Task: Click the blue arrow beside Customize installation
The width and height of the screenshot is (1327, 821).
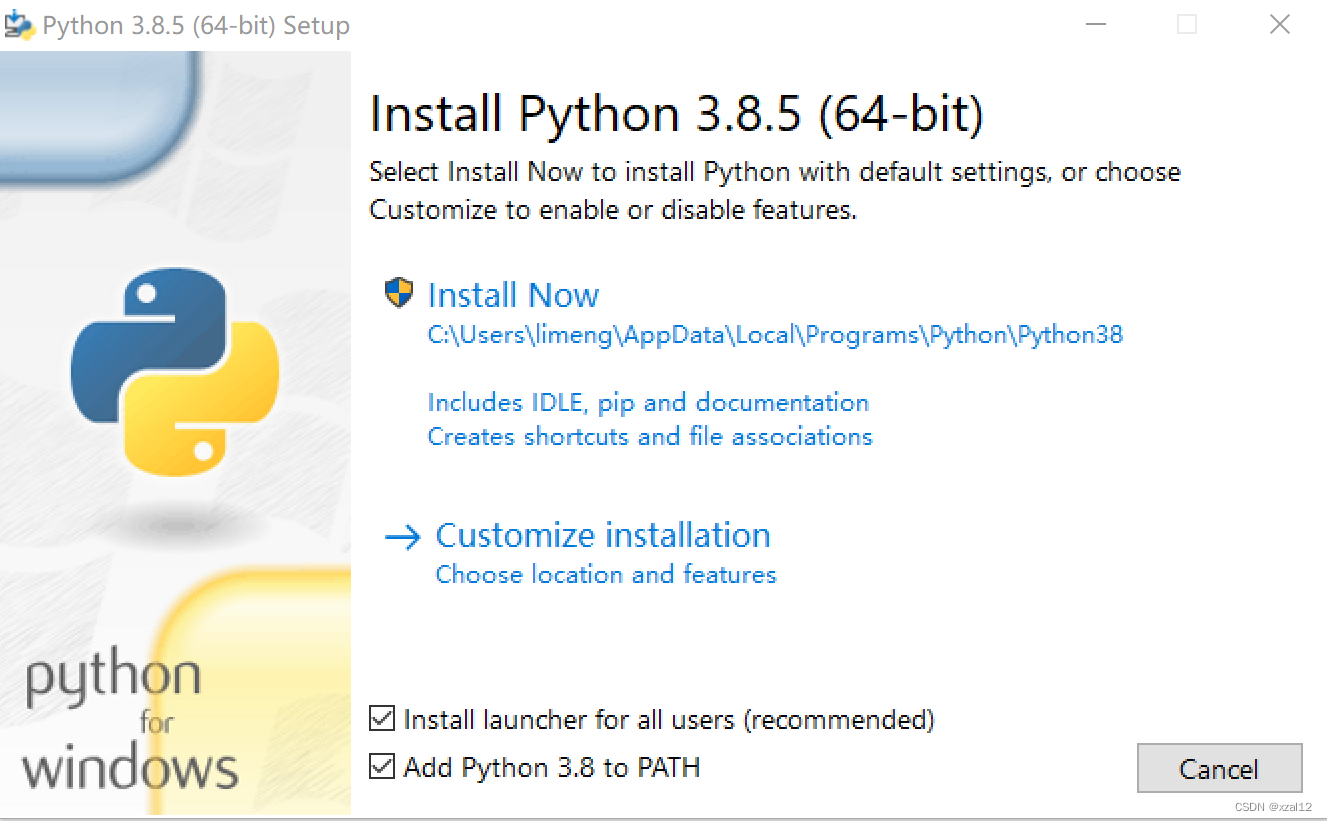Action: [x=402, y=537]
